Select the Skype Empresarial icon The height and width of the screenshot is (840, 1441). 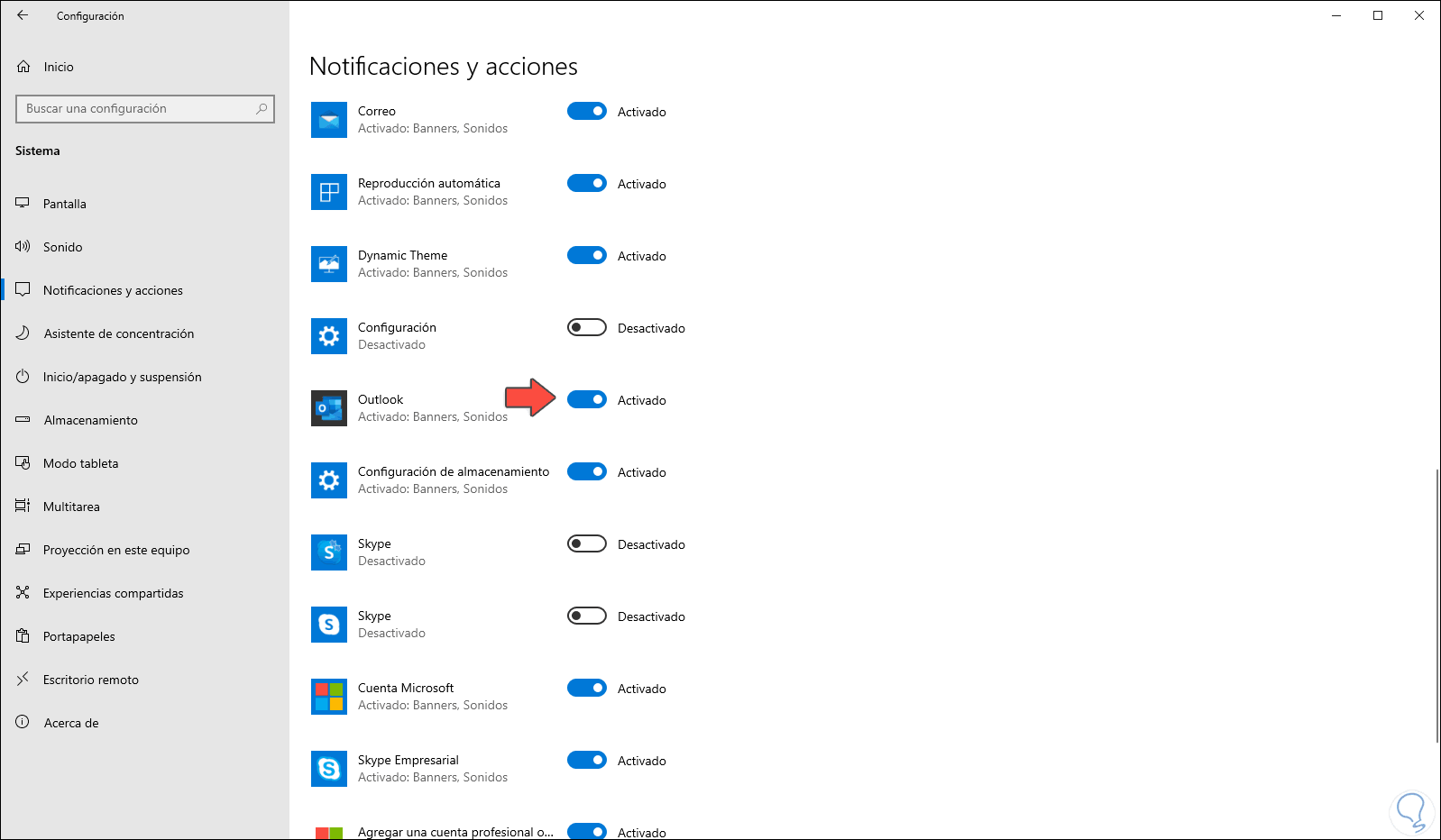pyautogui.click(x=329, y=769)
